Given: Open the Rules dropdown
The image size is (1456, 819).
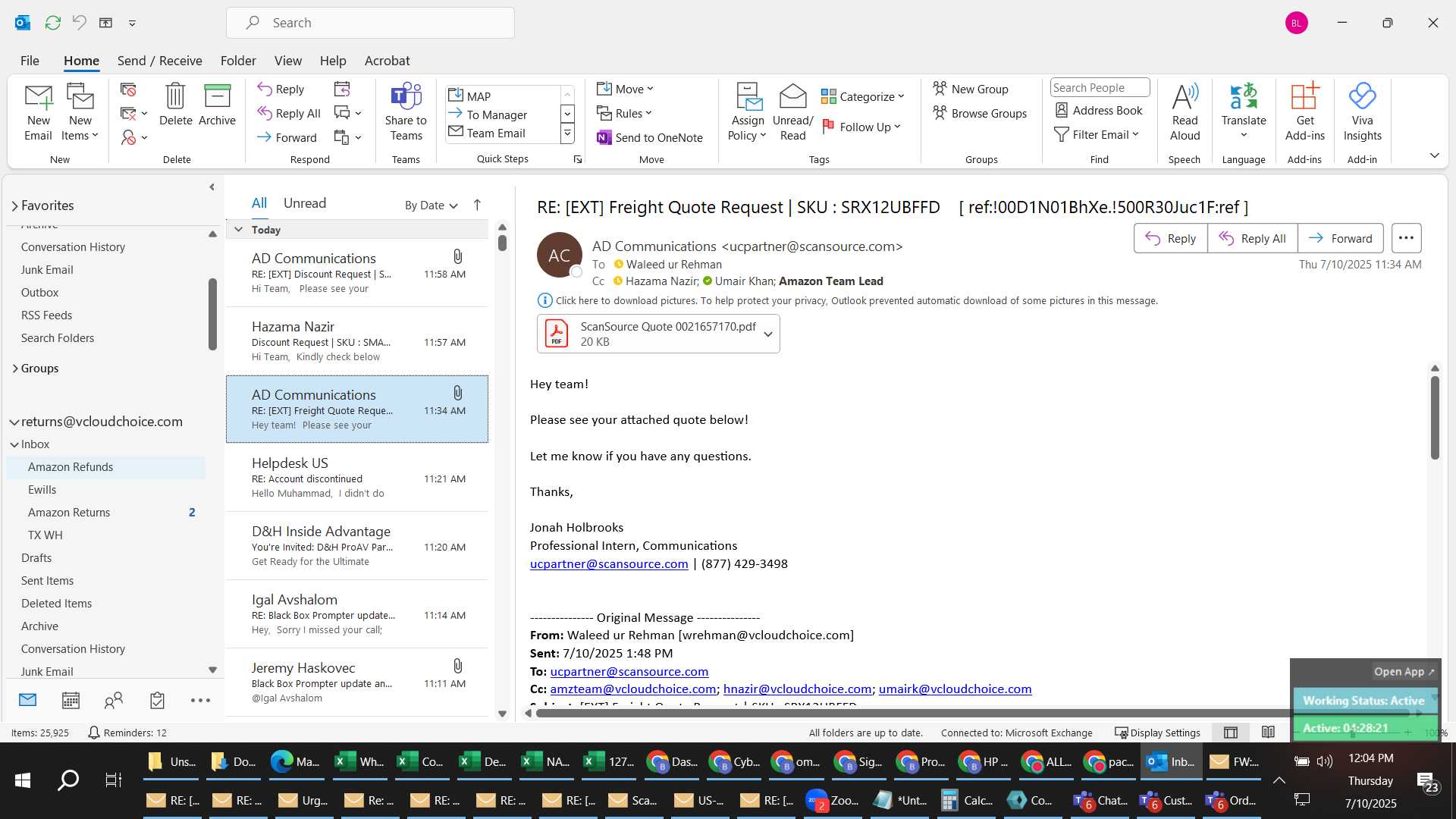Looking at the screenshot, I should coord(624,113).
